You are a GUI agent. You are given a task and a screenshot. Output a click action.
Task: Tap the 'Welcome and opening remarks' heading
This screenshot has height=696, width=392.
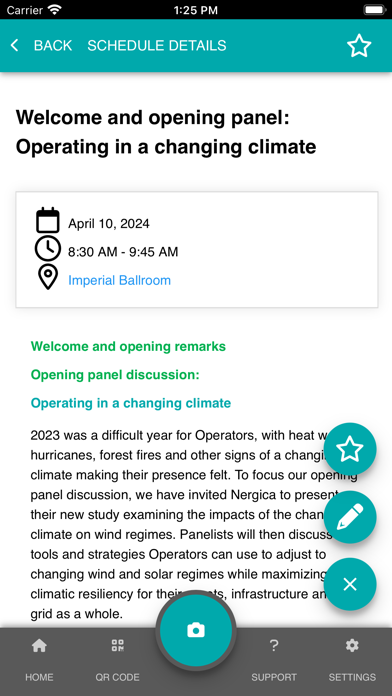(128, 346)
